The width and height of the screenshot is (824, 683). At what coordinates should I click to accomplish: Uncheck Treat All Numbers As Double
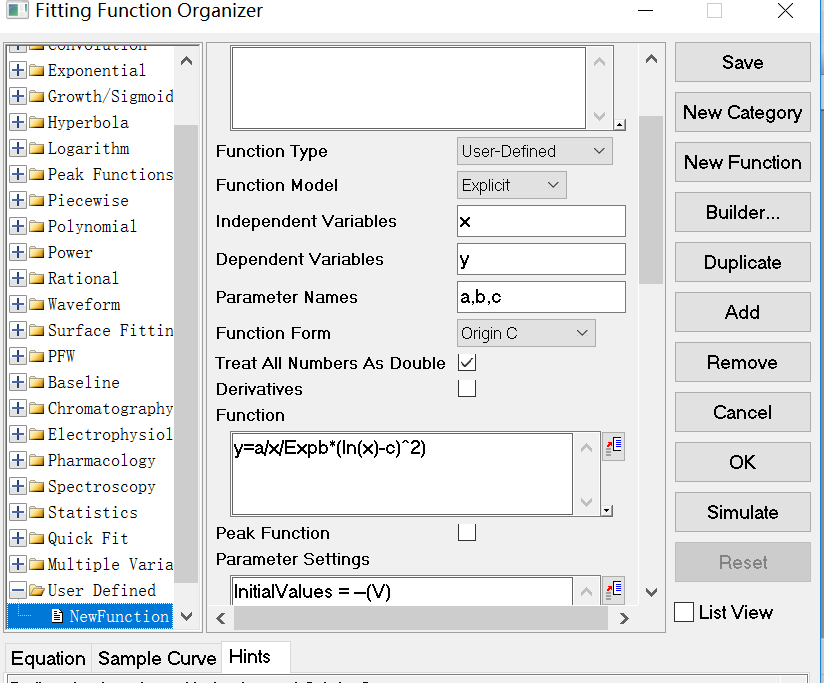coord(467,362)
